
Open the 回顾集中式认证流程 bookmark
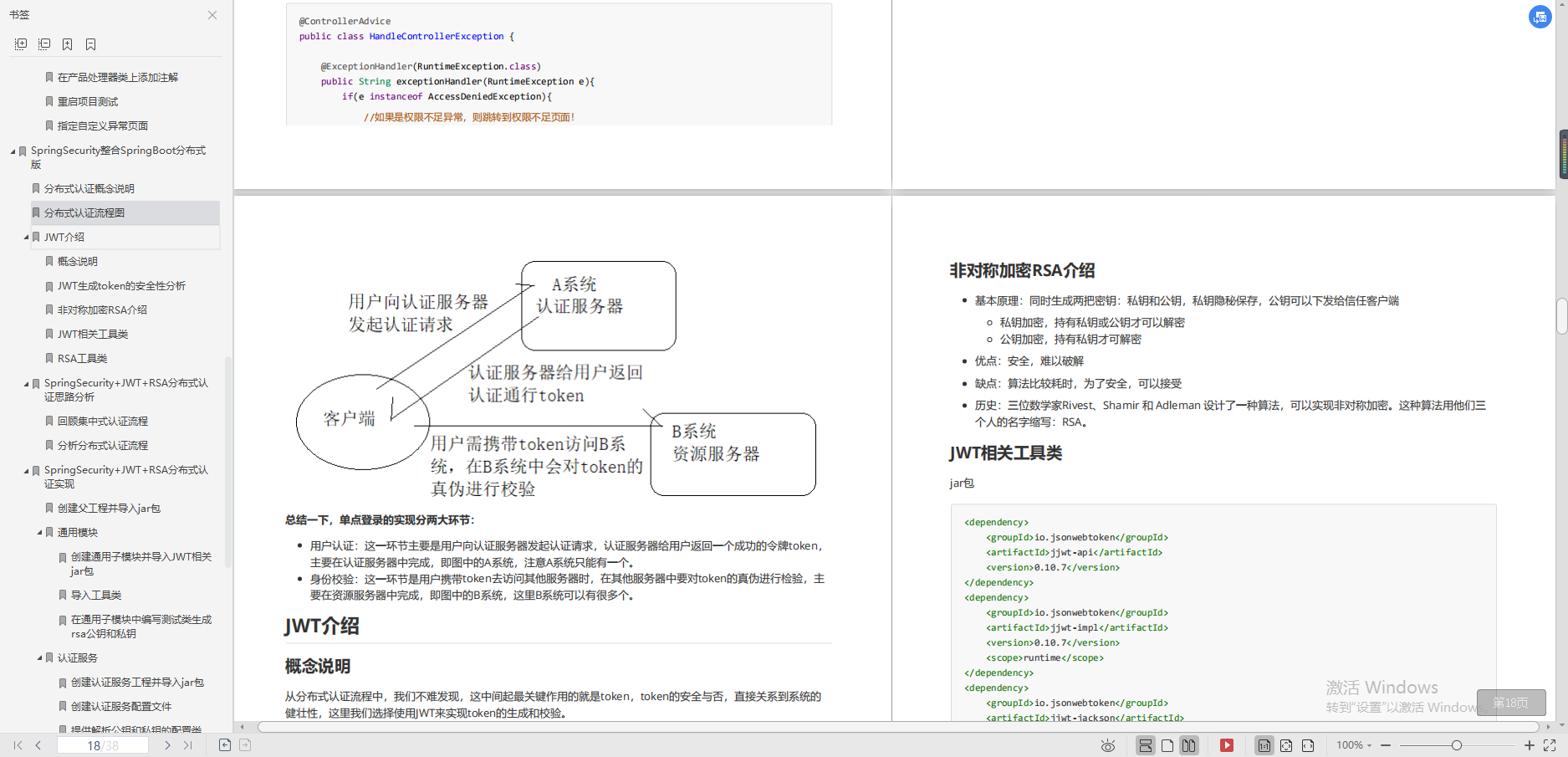[x=102, y=421]
